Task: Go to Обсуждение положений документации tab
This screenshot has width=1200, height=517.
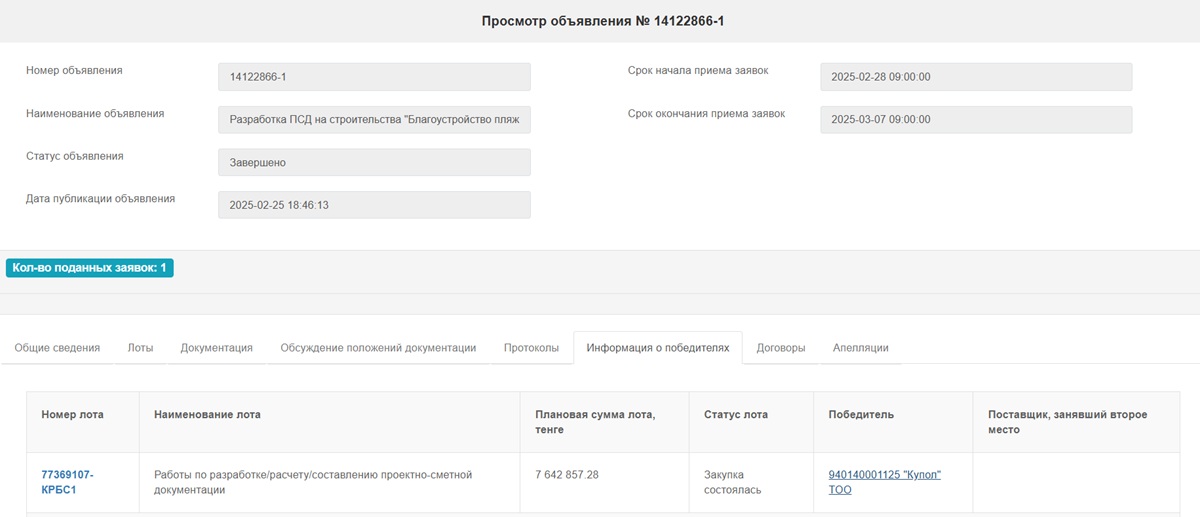Action: (x=378, y=348)
